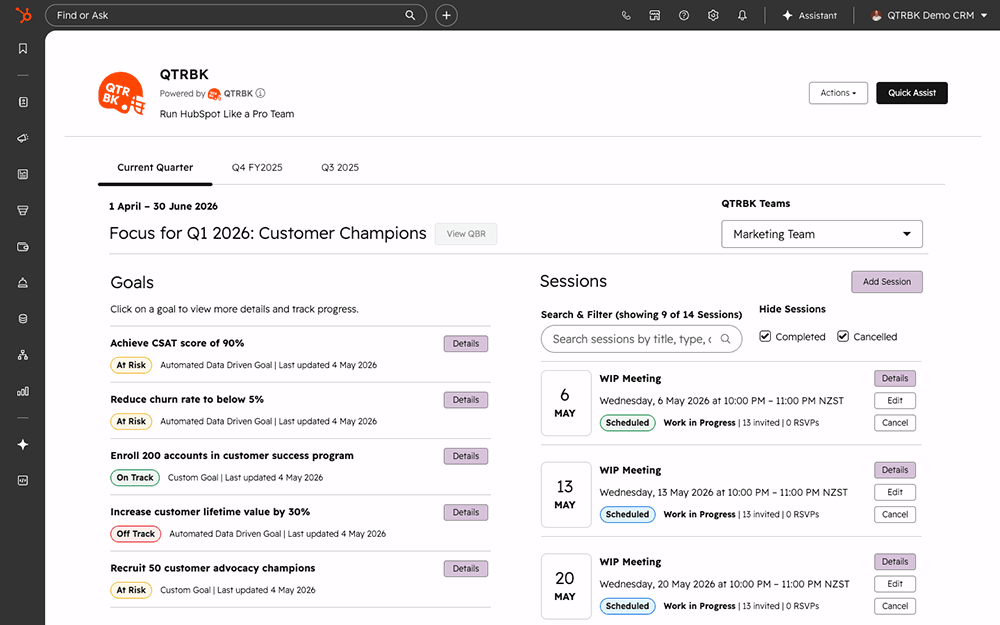
Task: Focus the search sessions input field
Action: point(641,339)
